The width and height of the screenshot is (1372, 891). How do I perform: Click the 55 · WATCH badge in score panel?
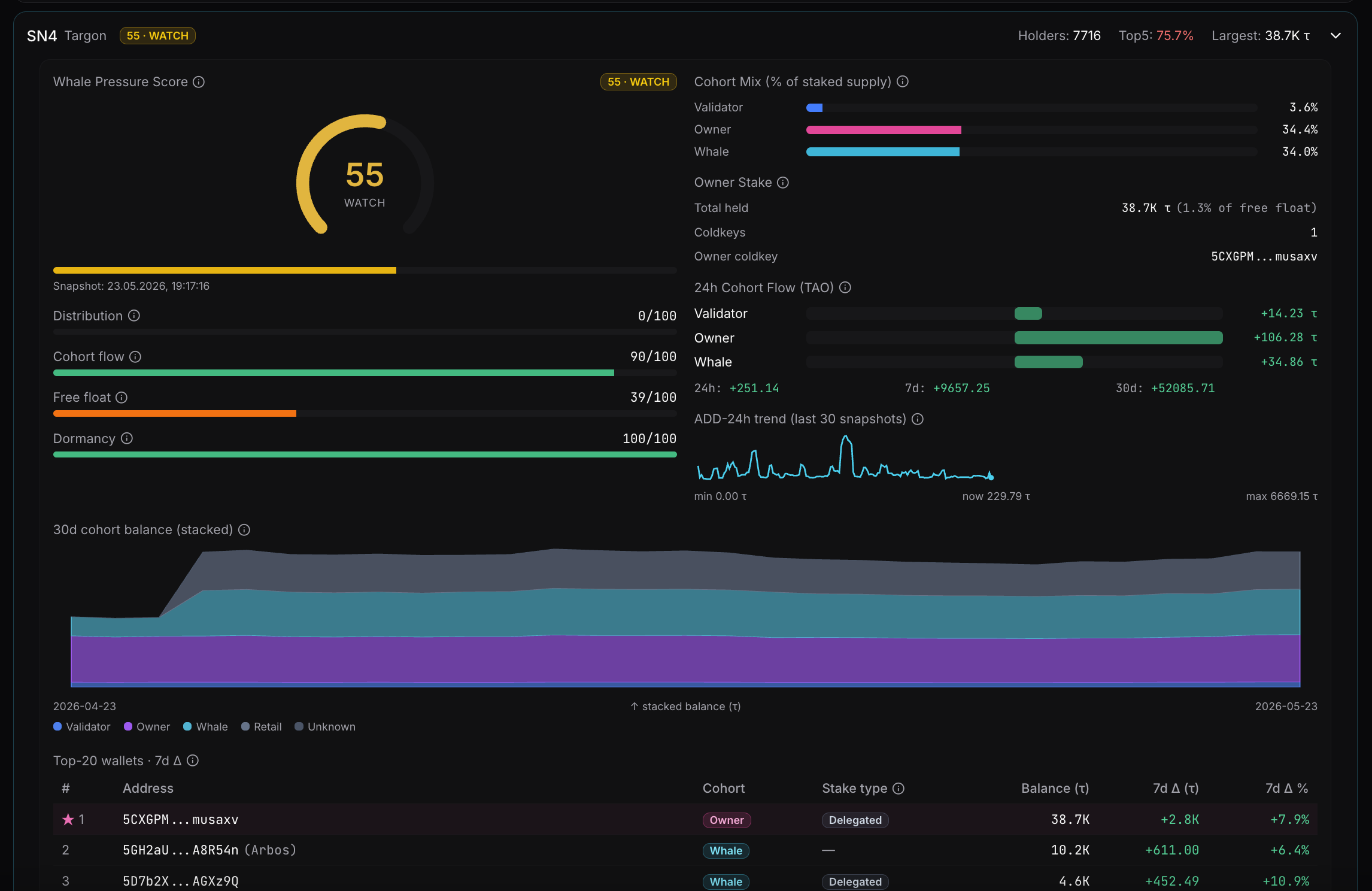[x=638, y=82]
